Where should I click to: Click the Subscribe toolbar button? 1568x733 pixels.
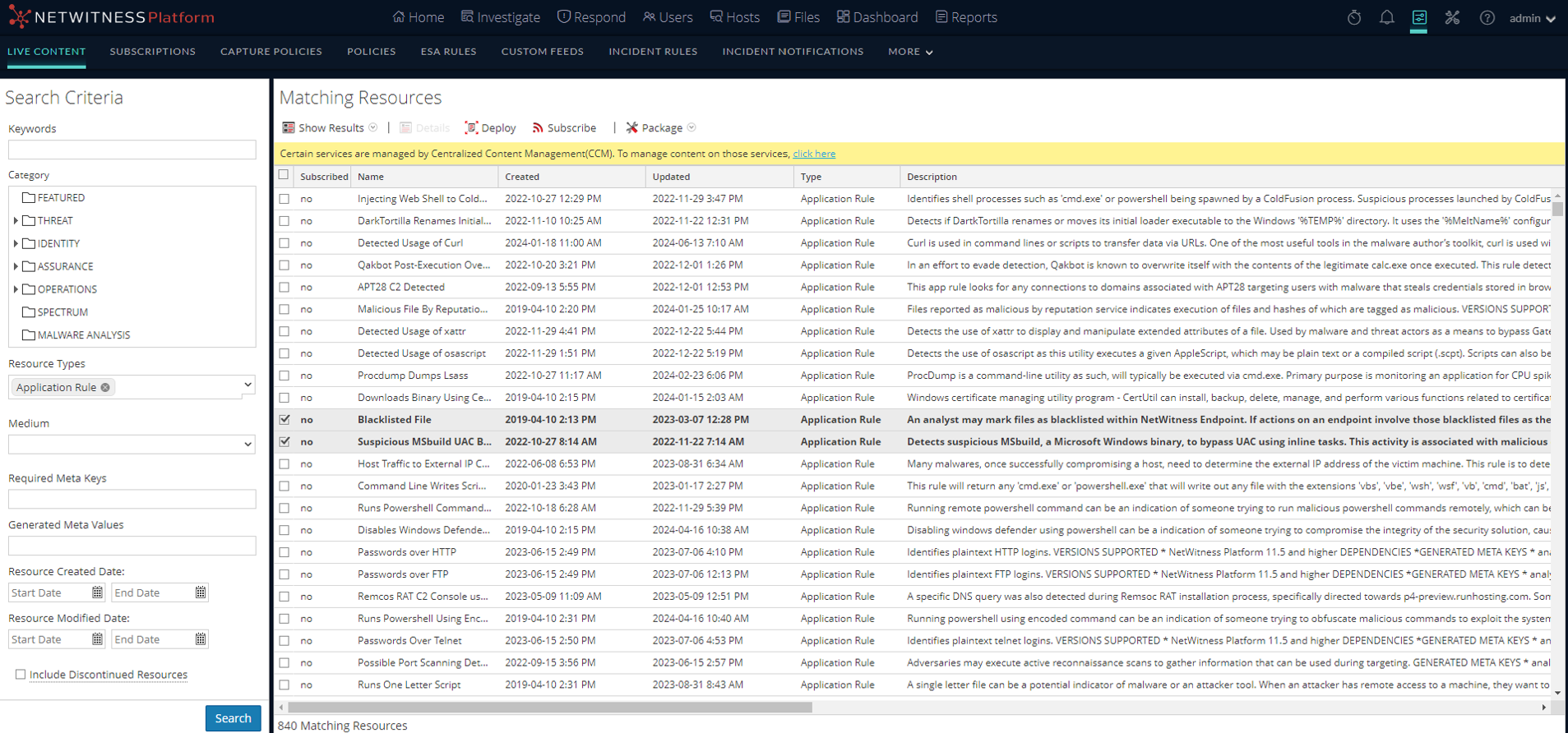564,128
